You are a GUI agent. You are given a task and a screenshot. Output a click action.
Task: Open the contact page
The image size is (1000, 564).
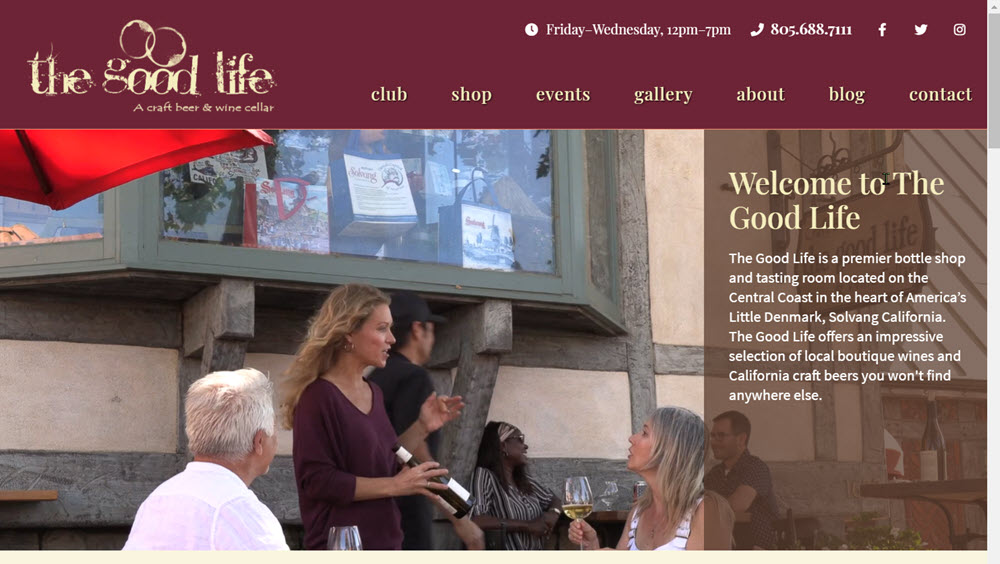940,94
